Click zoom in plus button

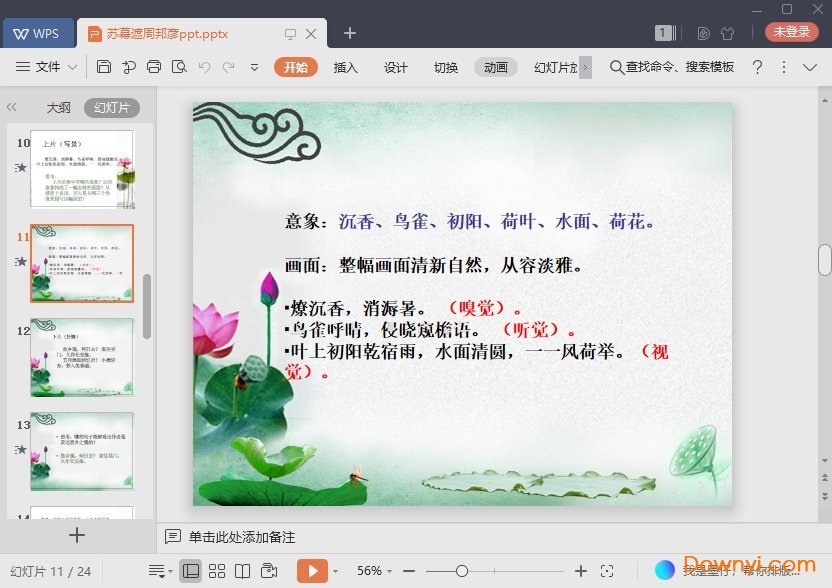pos(581,571)
